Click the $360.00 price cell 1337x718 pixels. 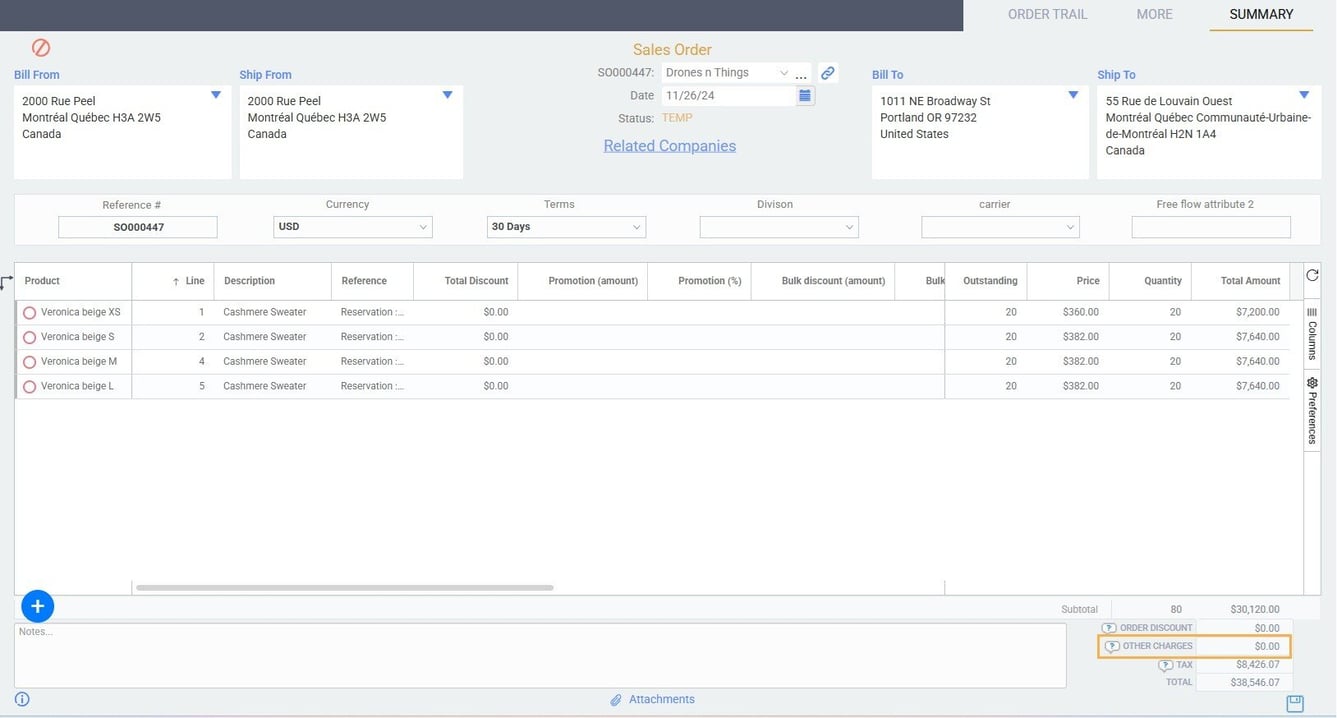point(1068,312)
